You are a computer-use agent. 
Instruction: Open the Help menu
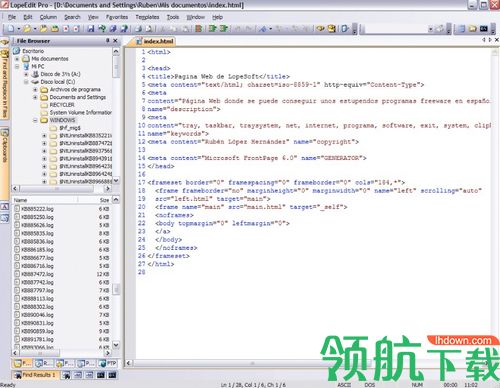tap(217, 17)
